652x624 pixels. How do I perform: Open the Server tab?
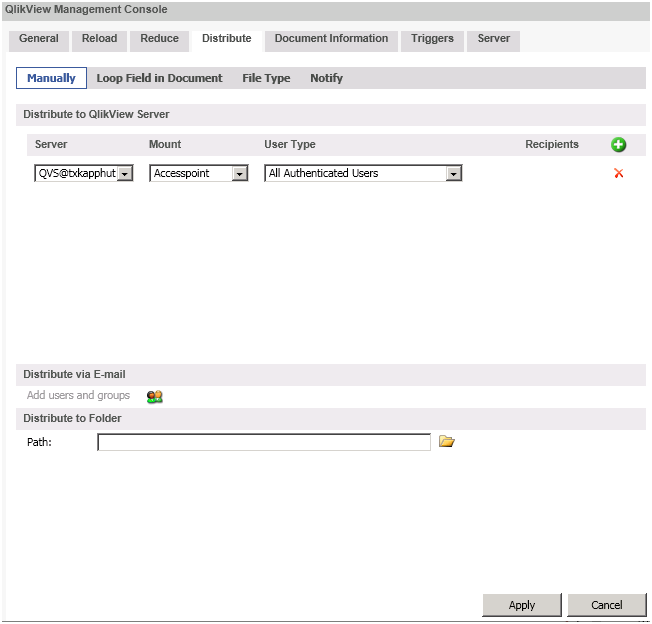coord(493,39)
